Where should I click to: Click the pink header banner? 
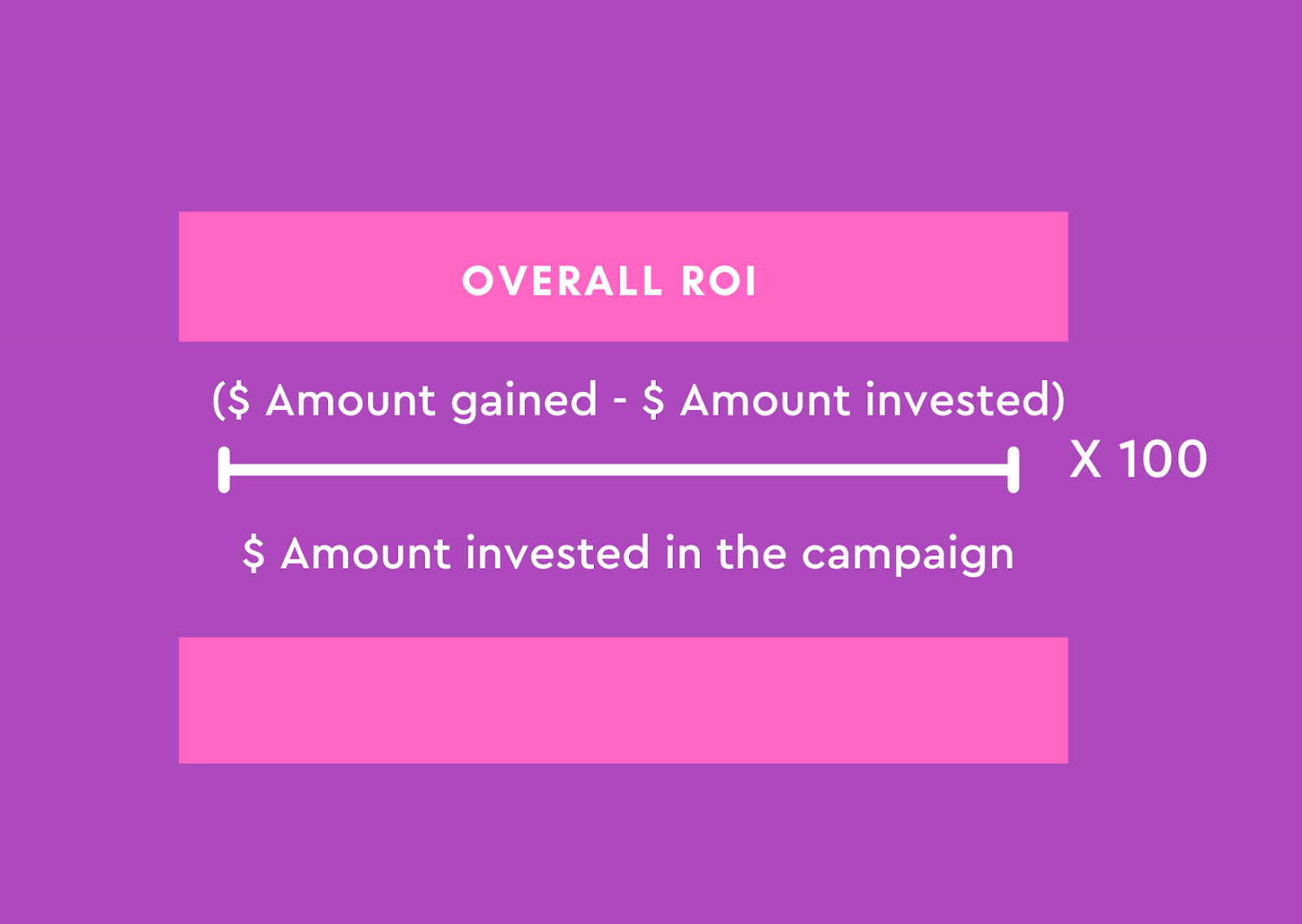click(x=623, y=277)
